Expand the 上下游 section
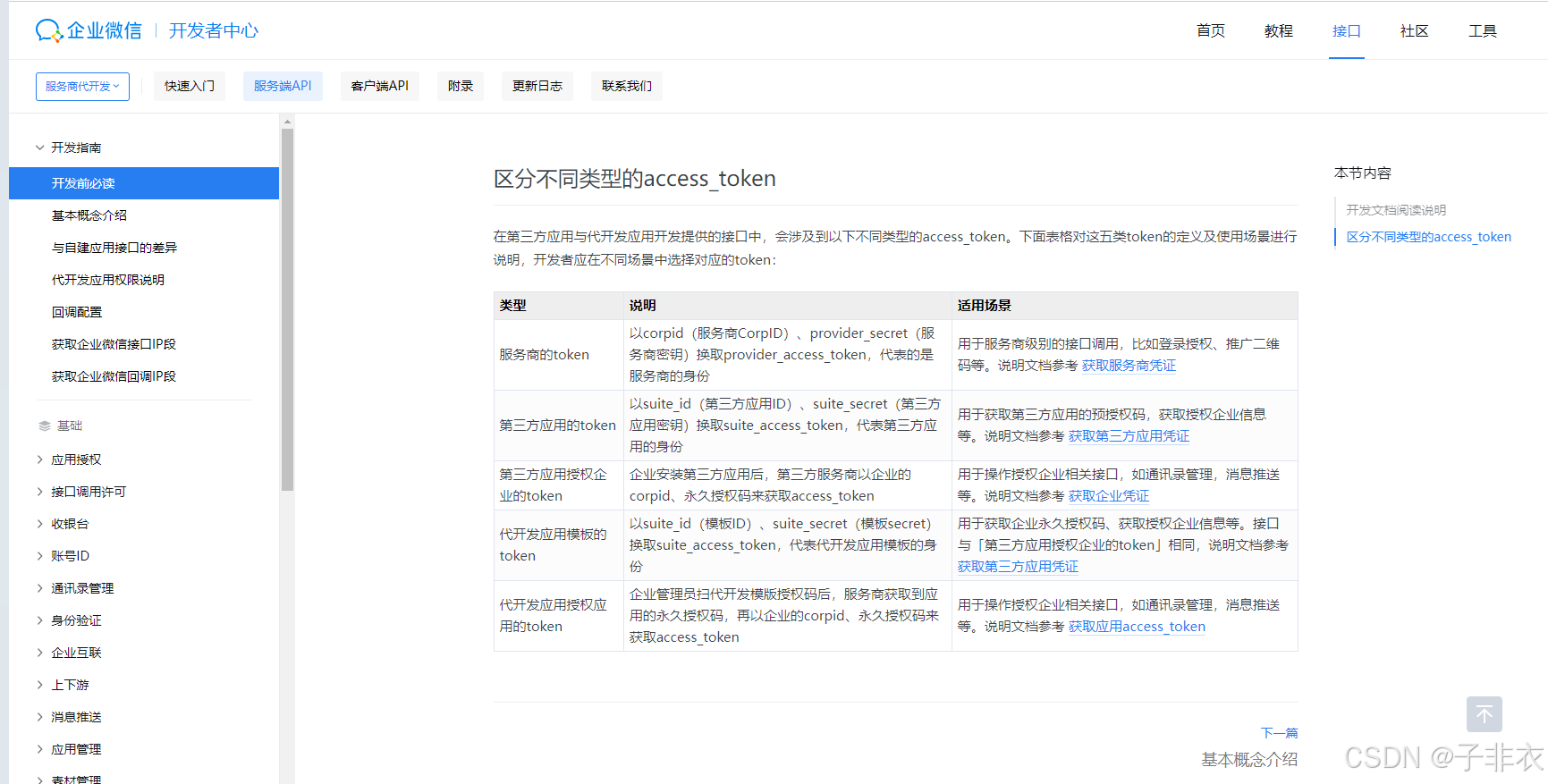 click(x=39, y=685)
